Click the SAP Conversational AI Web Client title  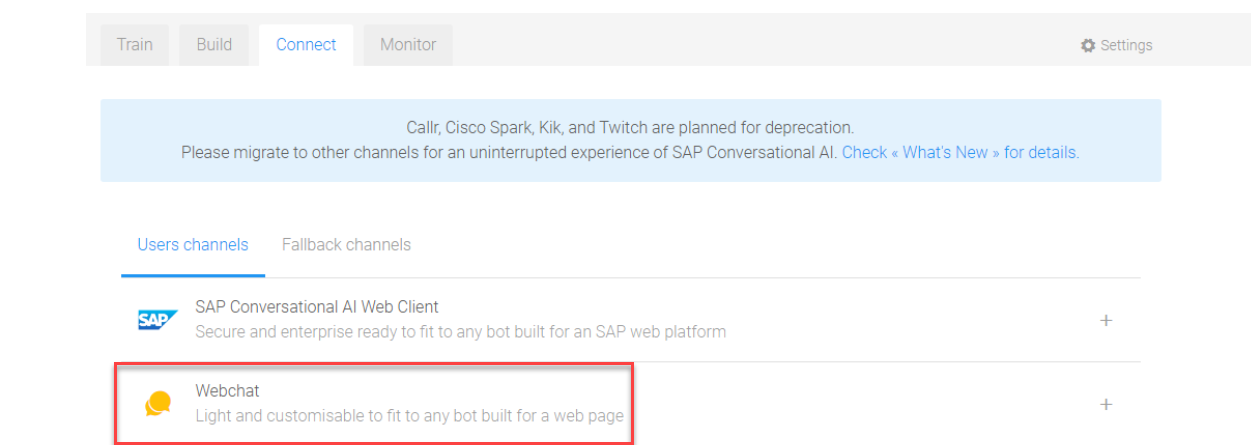click(x=317, y=307)
